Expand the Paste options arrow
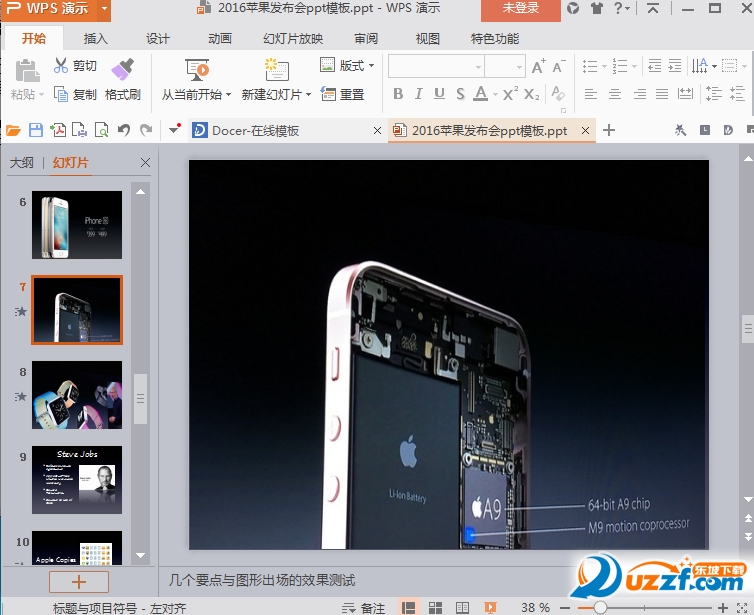The width and height of the screenshot is (754, 615). 41,94
